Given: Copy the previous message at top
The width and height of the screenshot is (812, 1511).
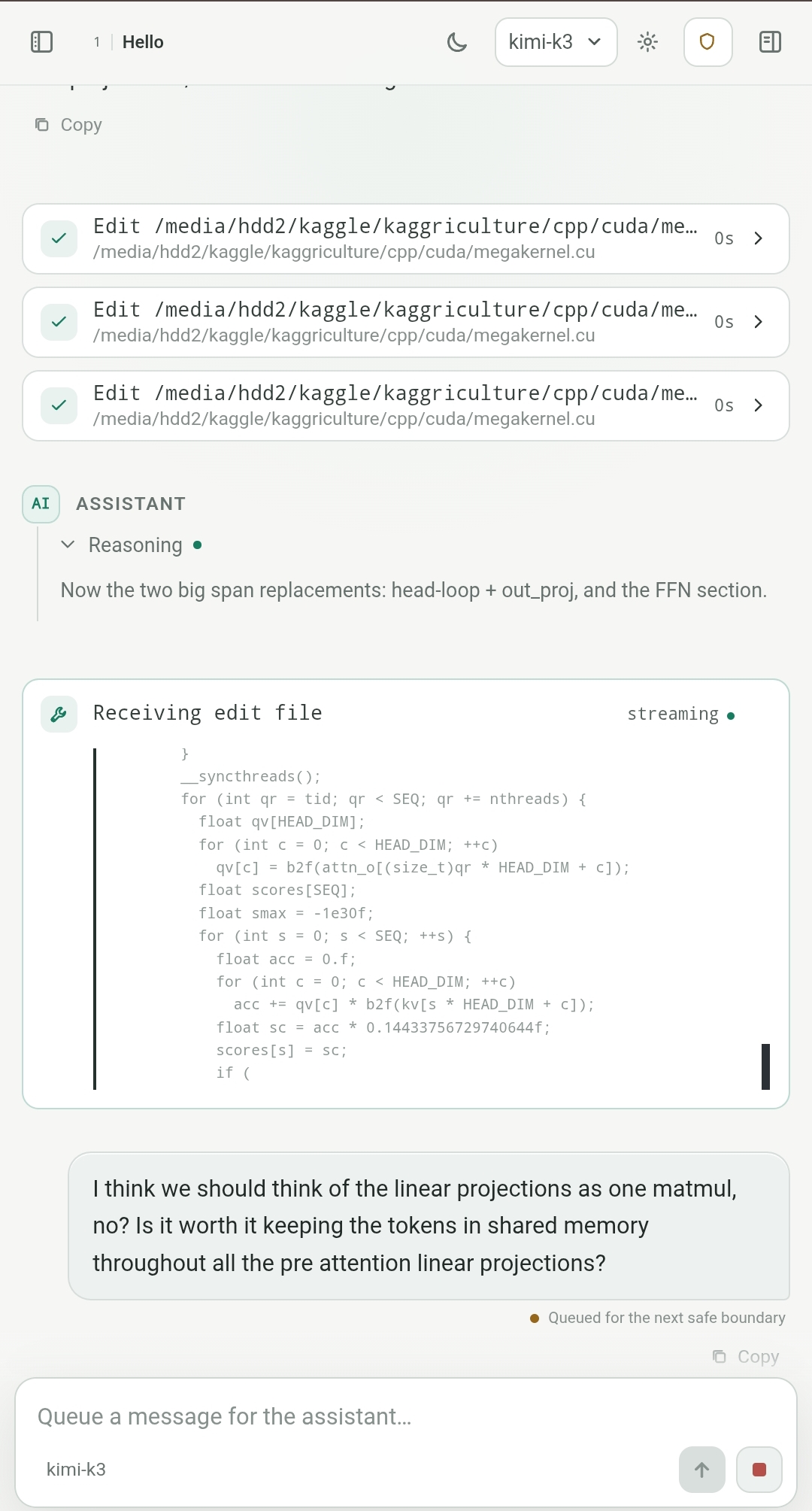Looking at the screenshot, I should (x=68, y=125).
